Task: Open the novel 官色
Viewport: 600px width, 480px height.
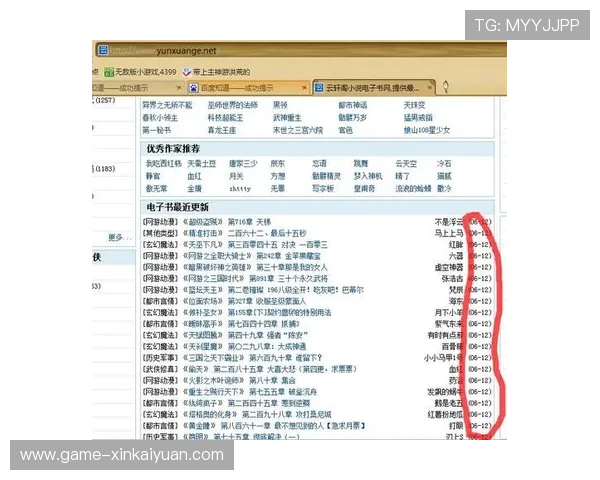Action: click(x=345, y=131)
